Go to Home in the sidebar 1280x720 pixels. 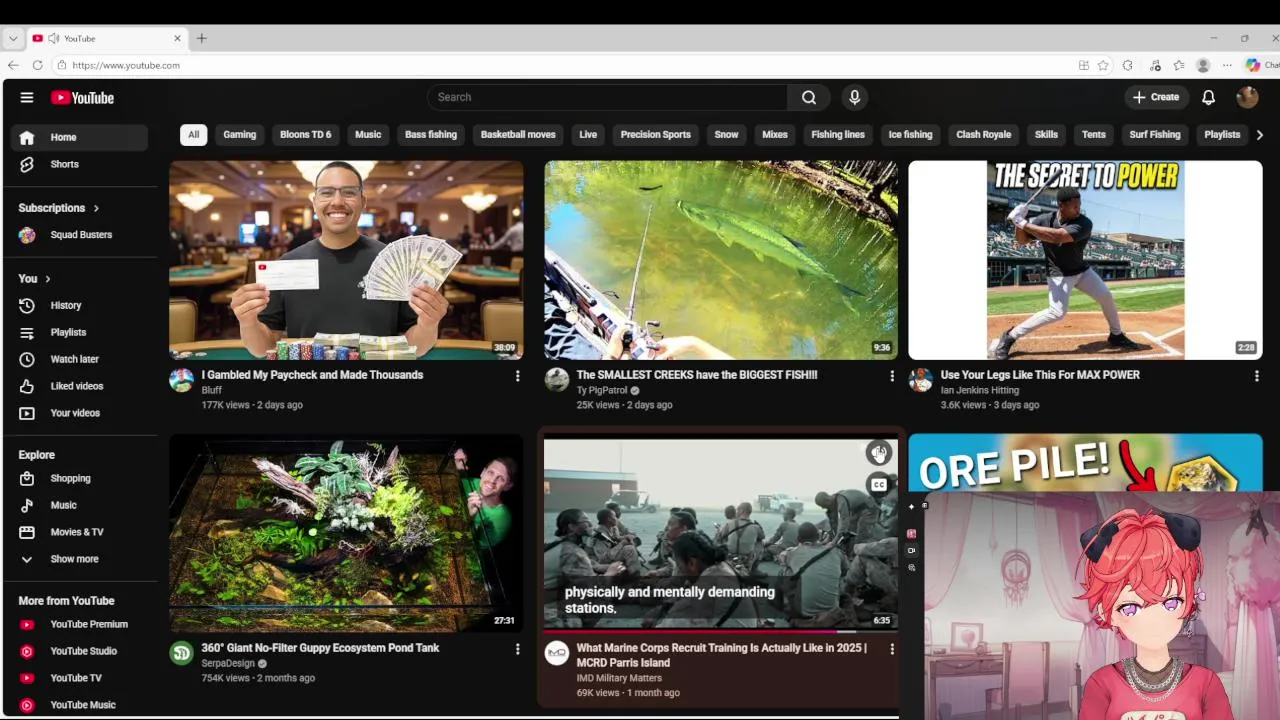[79, 137]
